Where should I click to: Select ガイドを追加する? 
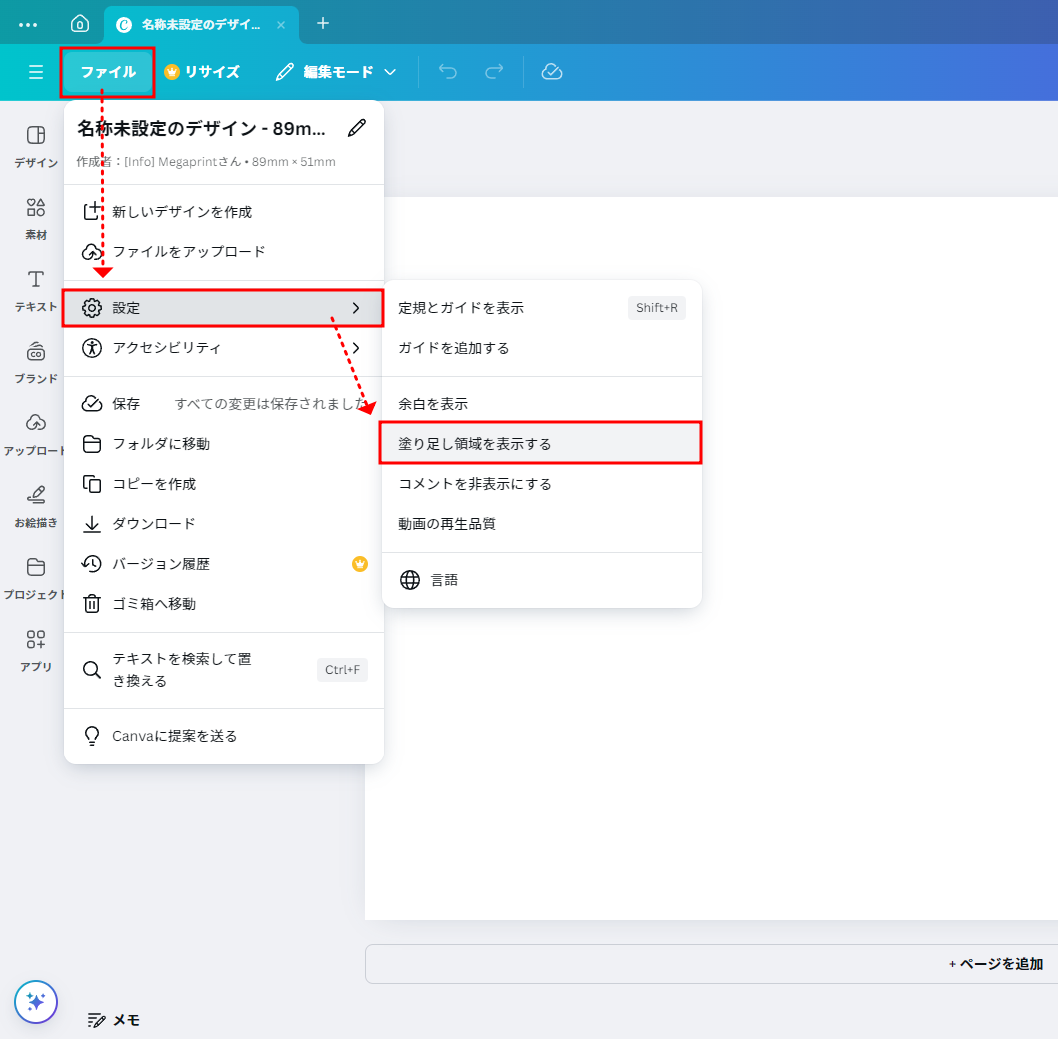pos(542,347)
